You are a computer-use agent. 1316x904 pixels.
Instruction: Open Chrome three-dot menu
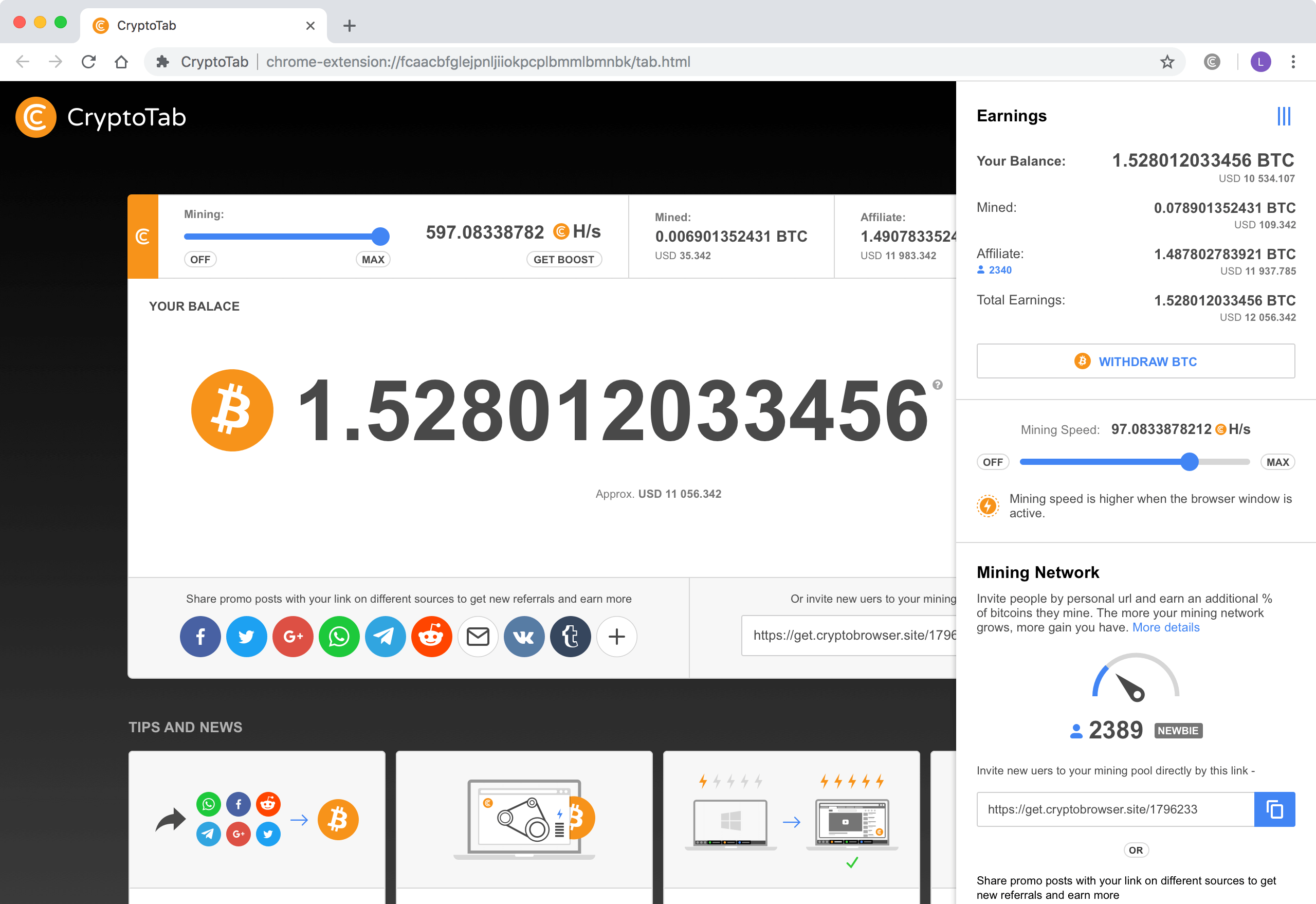tap(1293, 62)
